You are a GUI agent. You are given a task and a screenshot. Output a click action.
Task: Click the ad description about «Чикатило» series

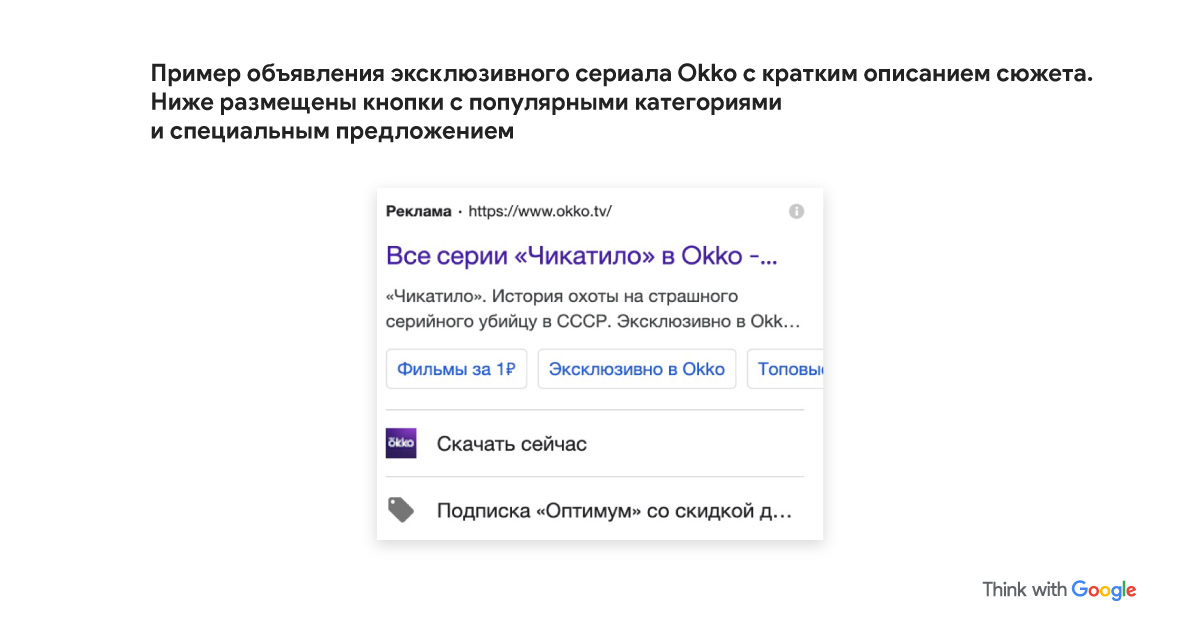pos(594,310)
